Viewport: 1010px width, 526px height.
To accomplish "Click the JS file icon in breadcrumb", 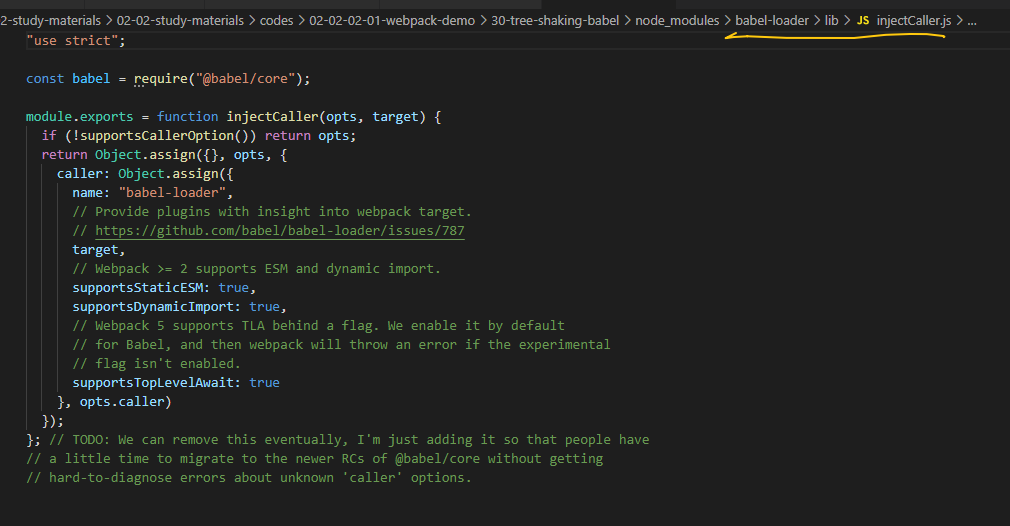I will click(x=862, y=20).
